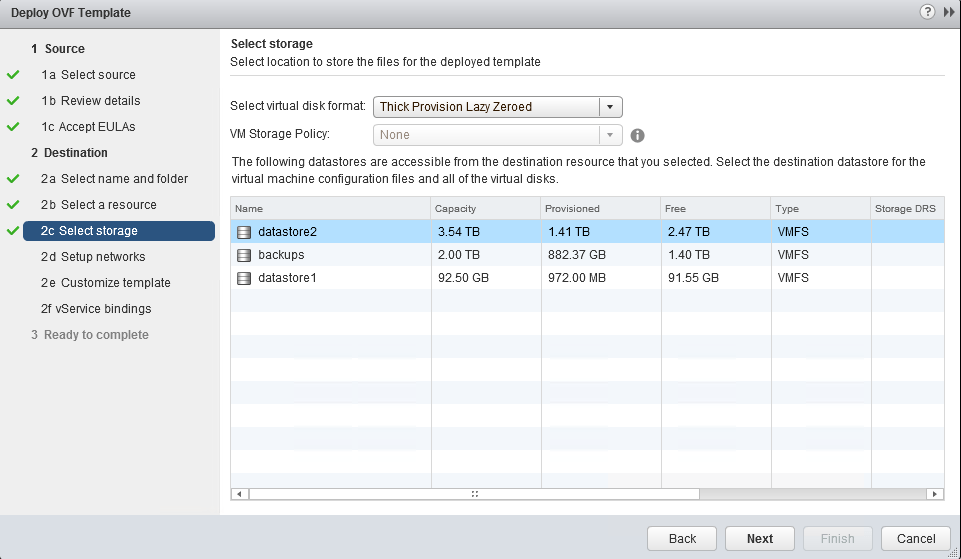Viewport: 961px width, 559px height.
Task: Open step 1c Accept EULAs
Action: coord(98,127)
